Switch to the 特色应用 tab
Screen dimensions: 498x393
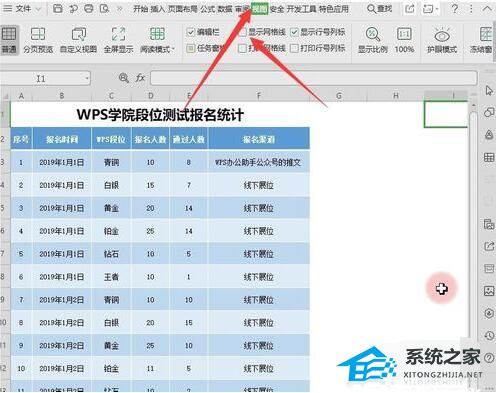pos(334,9)
